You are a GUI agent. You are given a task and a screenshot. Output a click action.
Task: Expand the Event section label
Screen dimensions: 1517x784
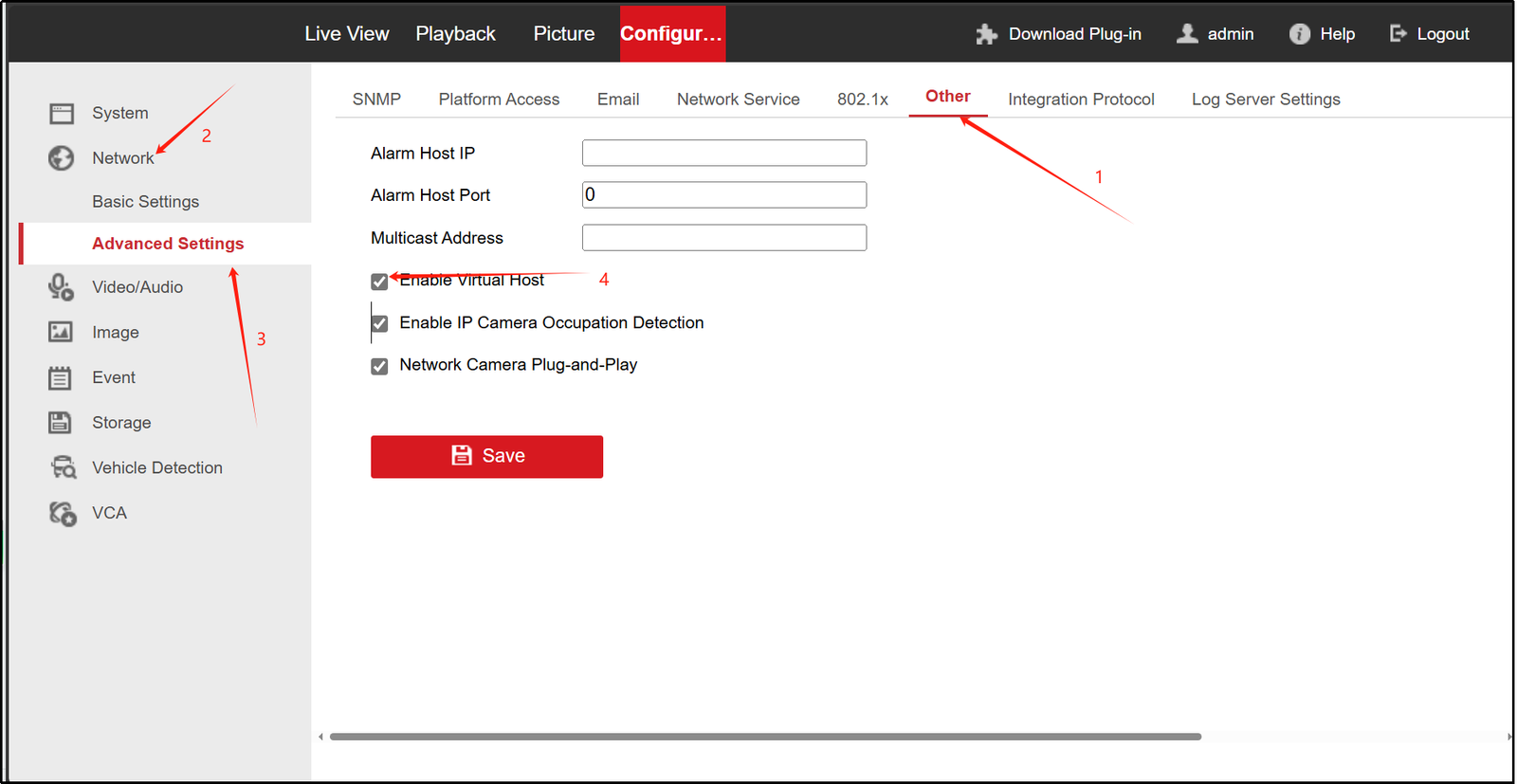114,377
